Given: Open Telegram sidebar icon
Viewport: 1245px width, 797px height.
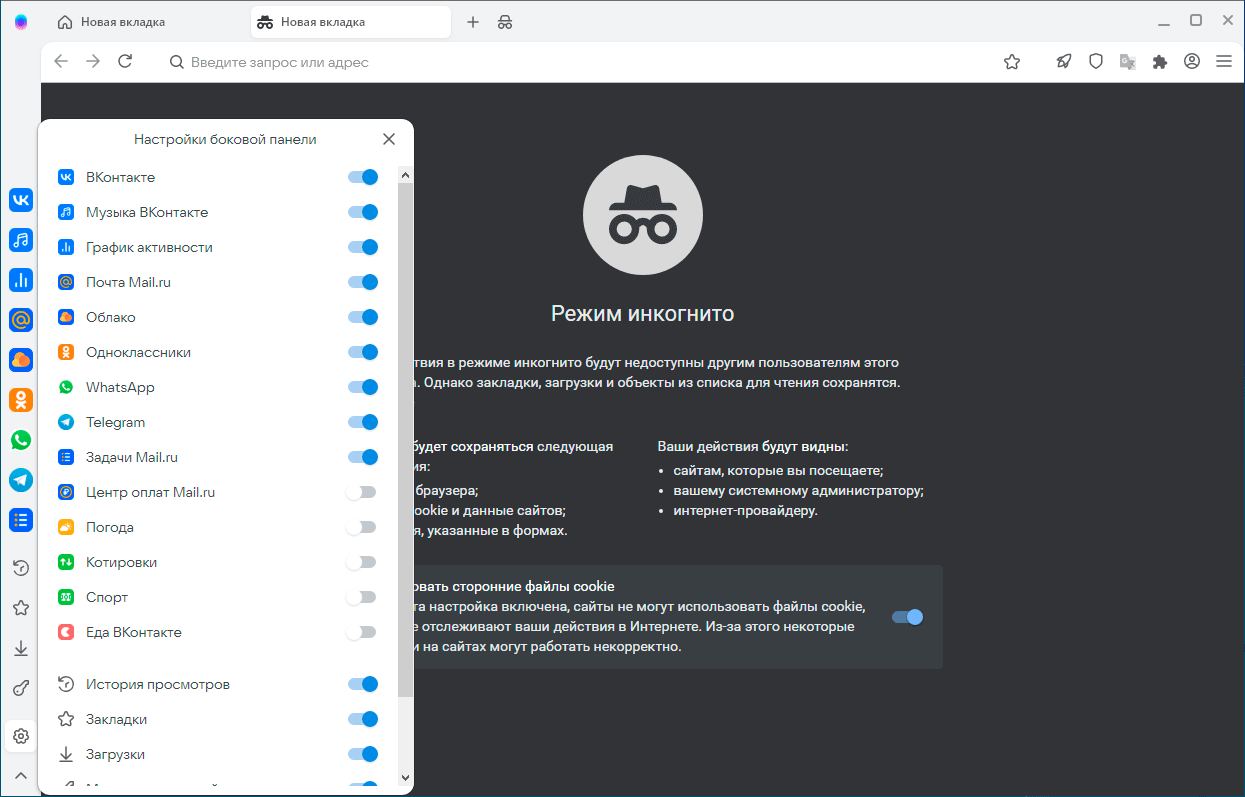Looking at the screenshot, I should [21, 480].
